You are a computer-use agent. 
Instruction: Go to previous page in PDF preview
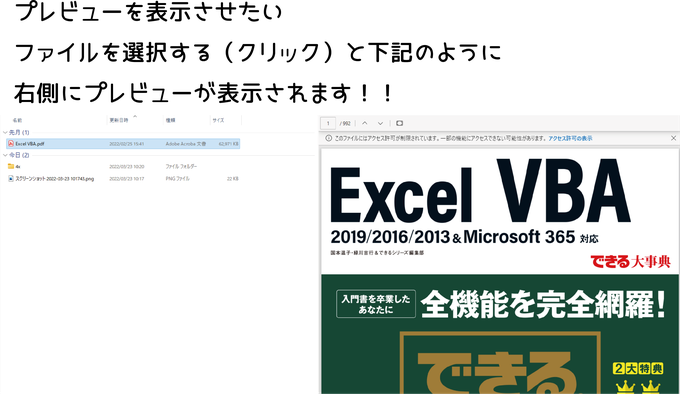point(365,124)
